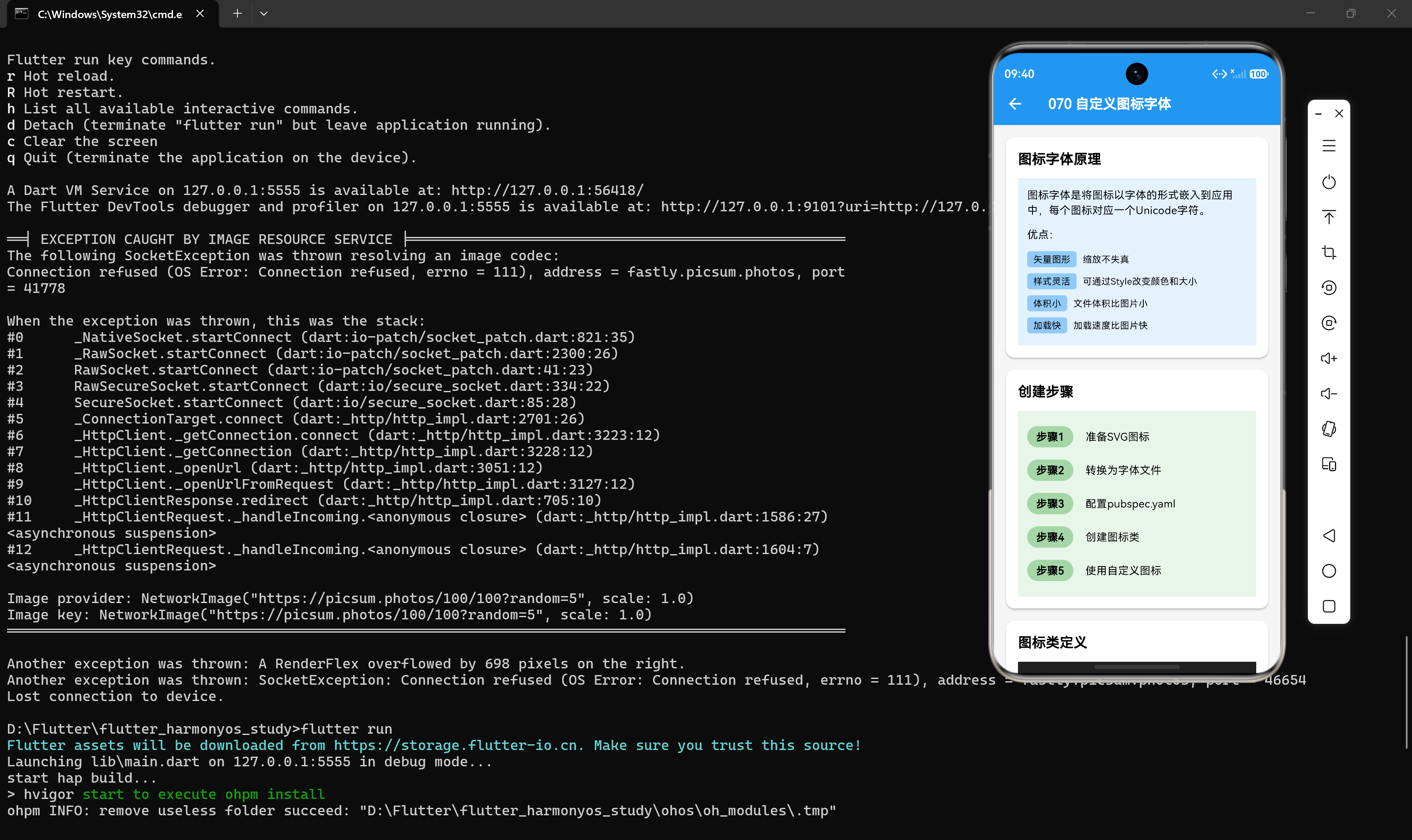1412x840 pixels.
Task: Click the cmd terminal tab icon
Action: [x=22, y=14]
